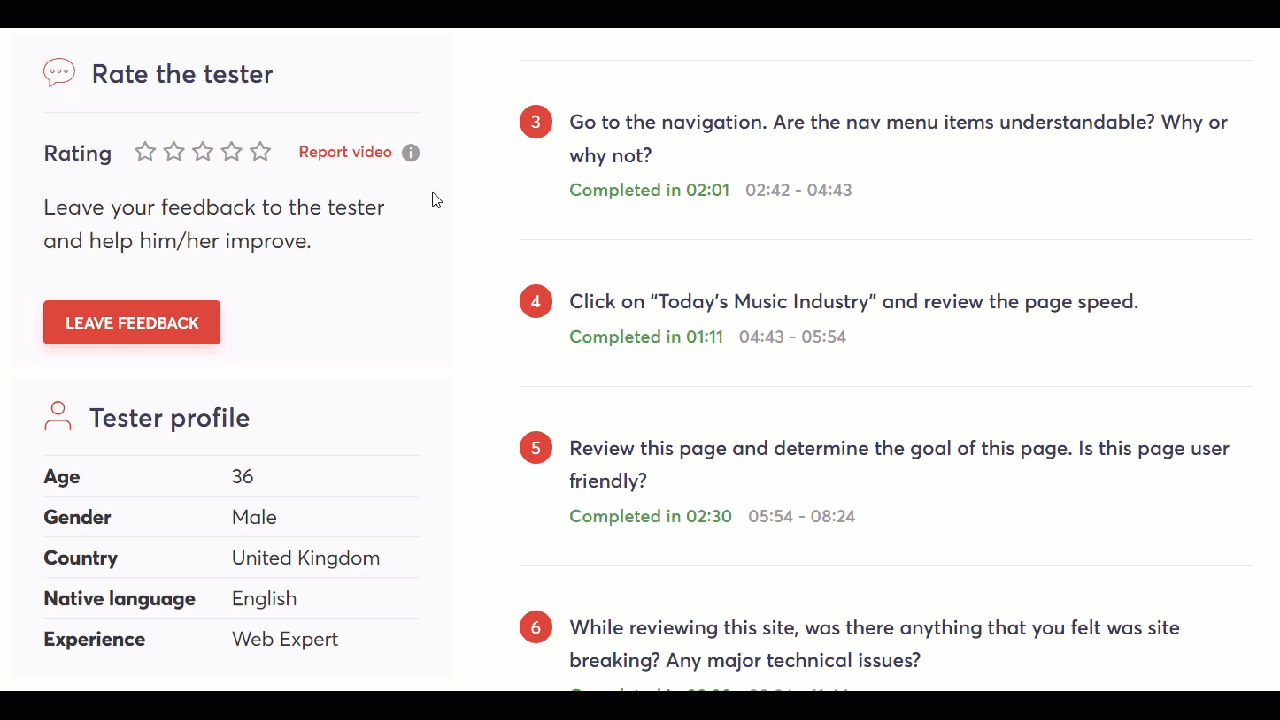This screenshot has height=720, width=1280.
Task: Jump to timestamp 05:54 - 08:24
Action: click(801, 516)
